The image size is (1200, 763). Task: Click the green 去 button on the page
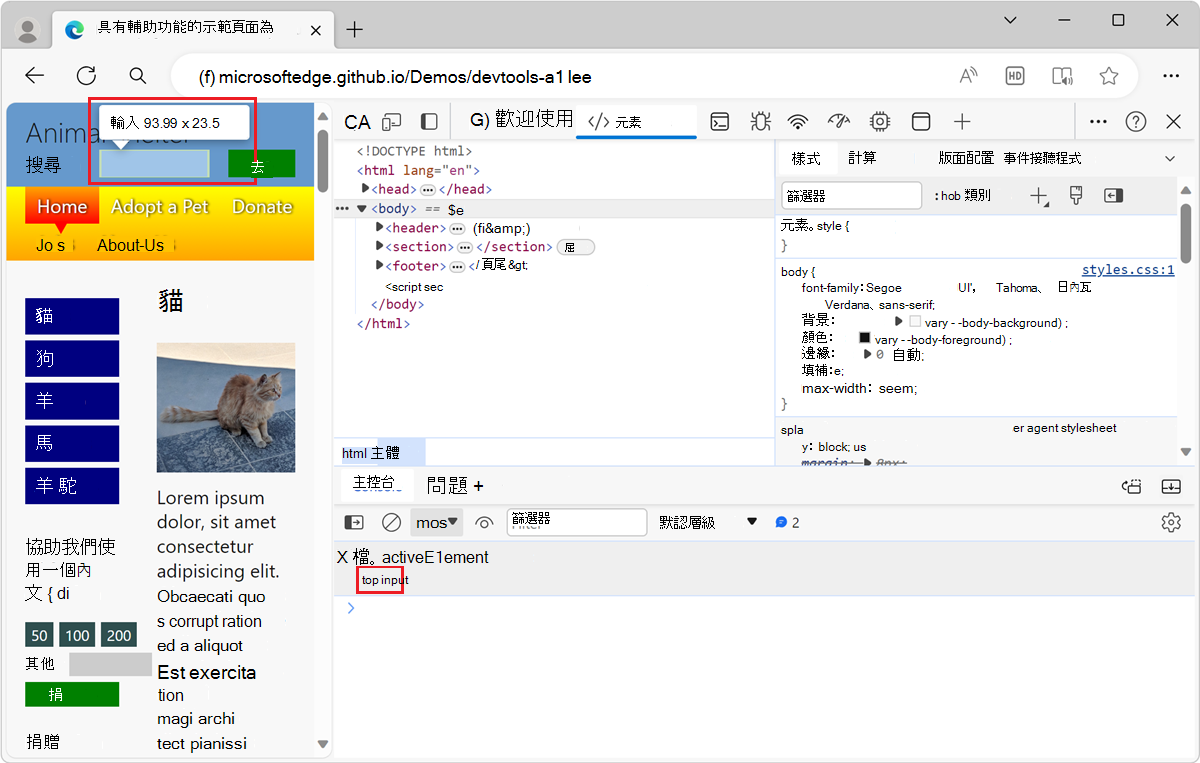tap(261, 163)
